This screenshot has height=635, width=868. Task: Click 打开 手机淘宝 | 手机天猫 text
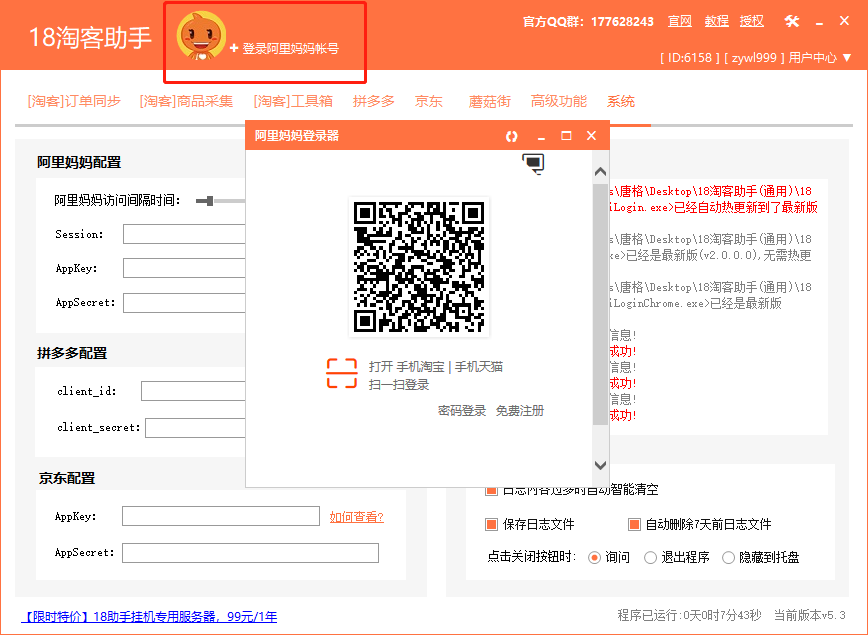tap(436, 366)
